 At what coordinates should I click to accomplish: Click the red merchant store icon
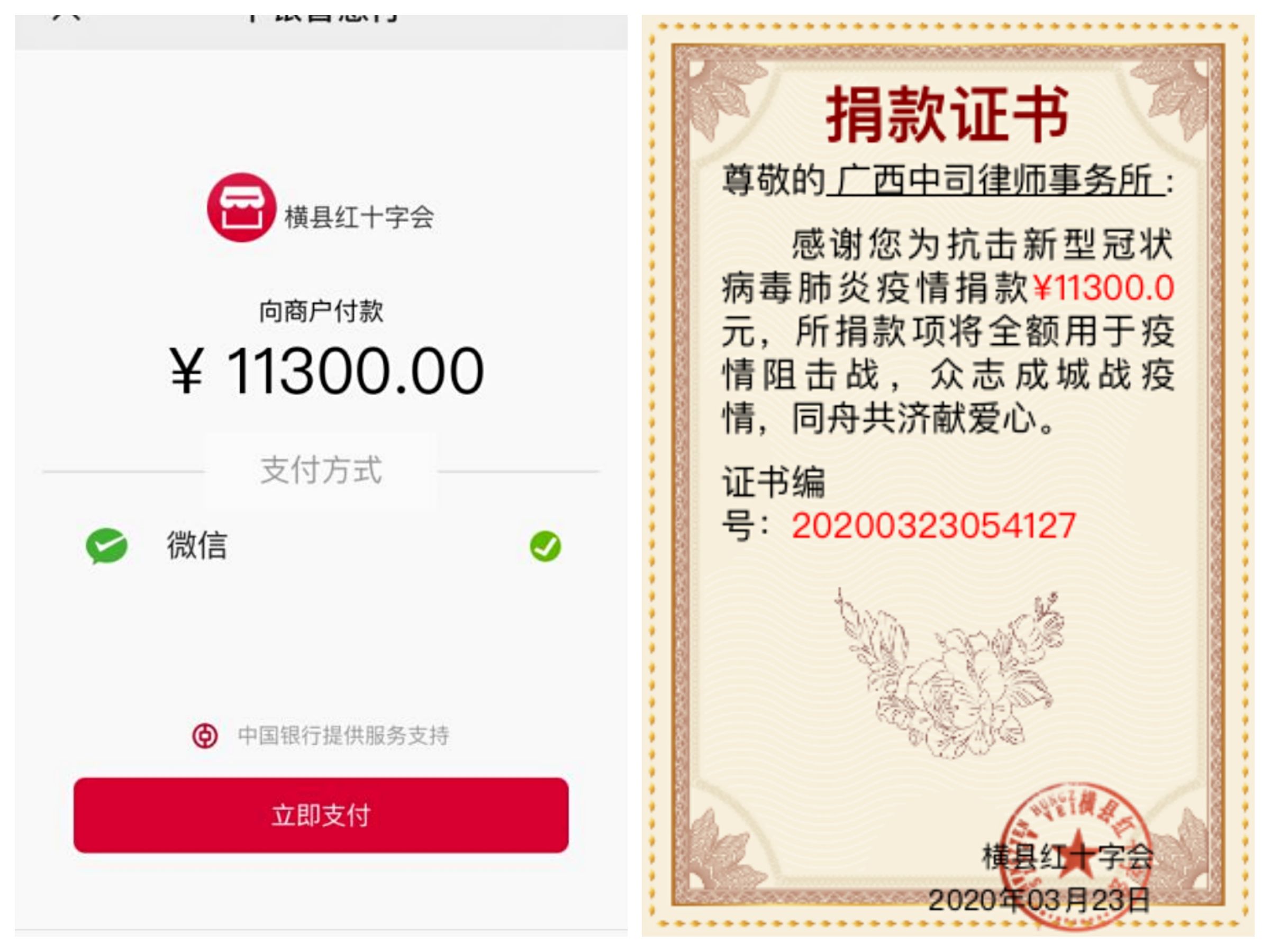click(x=242, y=207)
